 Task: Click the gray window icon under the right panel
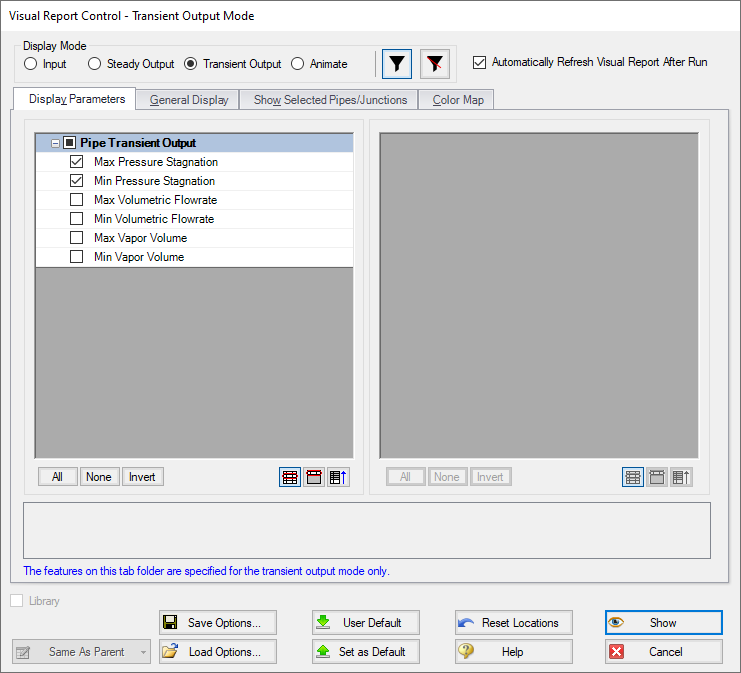click(x=657, y=477)
